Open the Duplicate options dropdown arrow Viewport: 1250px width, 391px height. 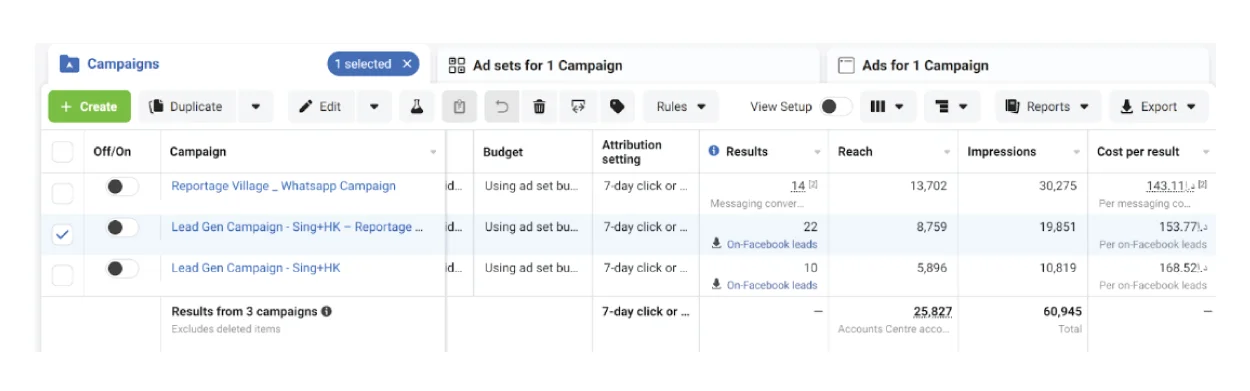point(256,107)
